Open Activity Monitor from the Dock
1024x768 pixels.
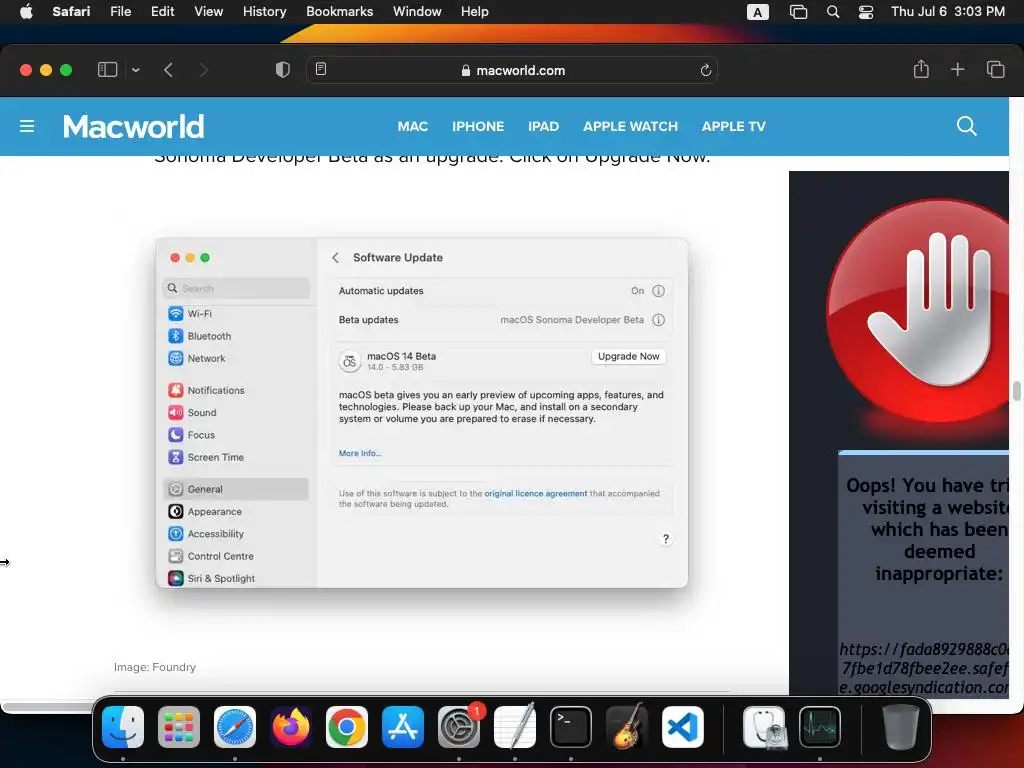click(820, 727)
